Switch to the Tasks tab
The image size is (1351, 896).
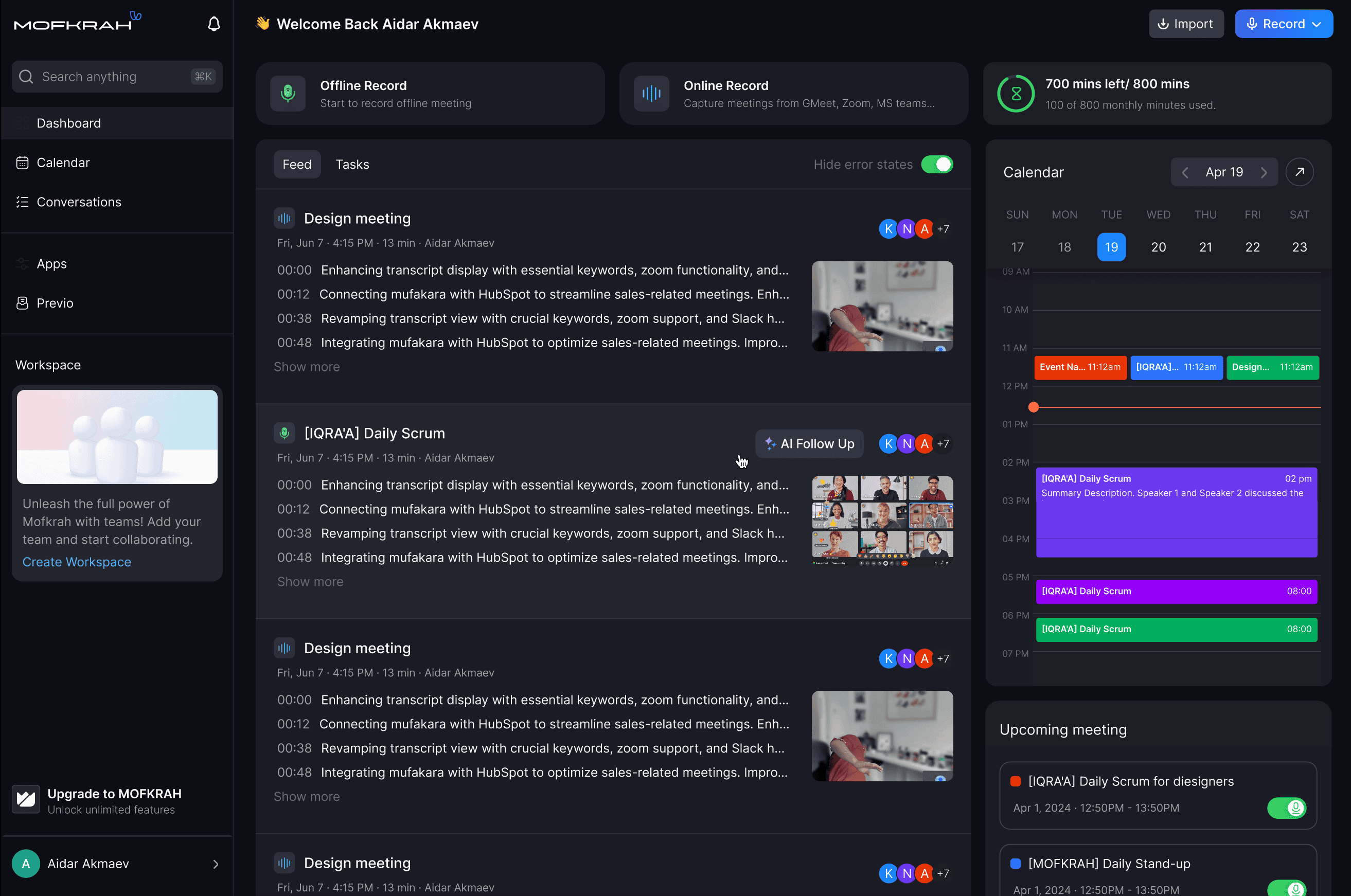pyautogui.click(x=352, y=165)
